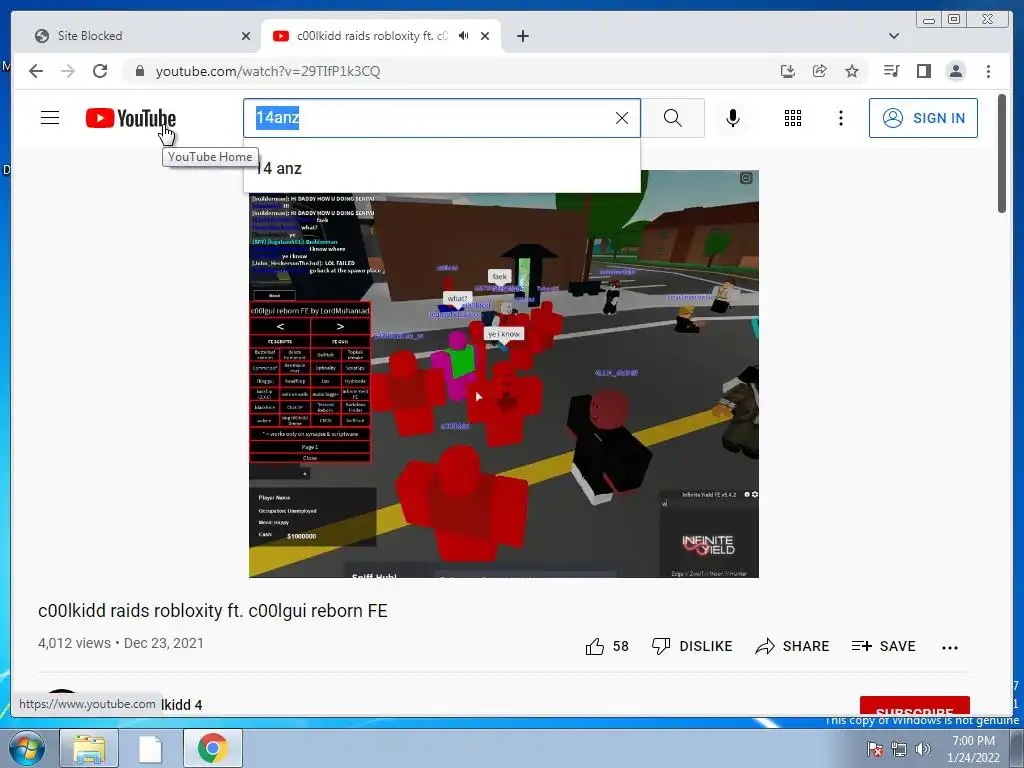Screen dimensions: 1024x768
Task: Choose the '14 anz' search suggestion
Action: pos(441,168)
